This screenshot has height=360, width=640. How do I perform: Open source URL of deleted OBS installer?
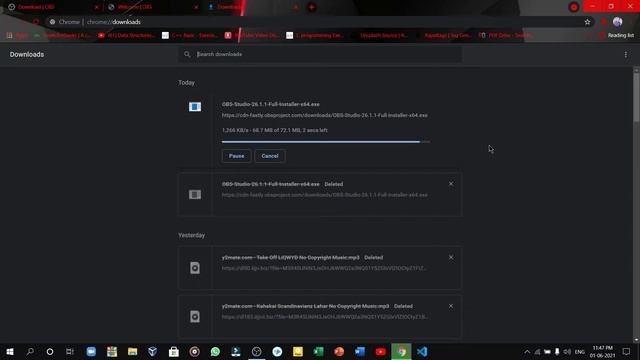(324, 195)
